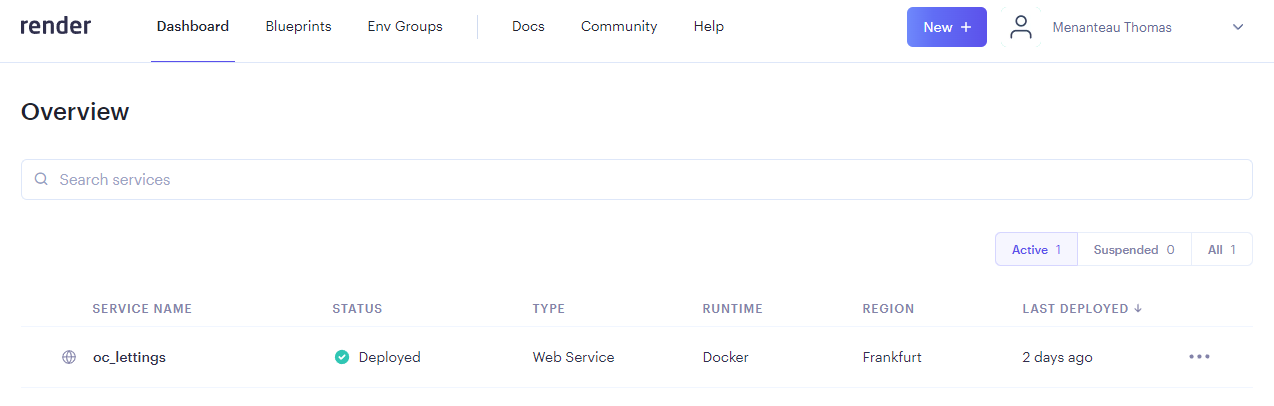Open the Env Groups tab
1274x406 pixels.
[405, 27]
